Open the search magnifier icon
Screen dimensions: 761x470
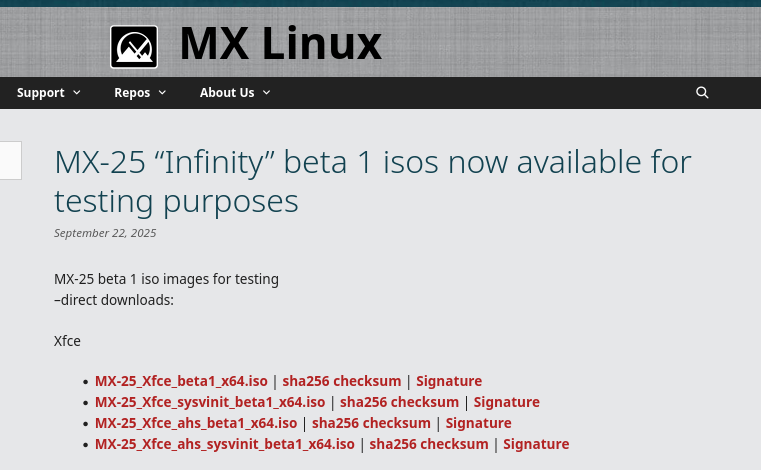(x=702, y=92)
